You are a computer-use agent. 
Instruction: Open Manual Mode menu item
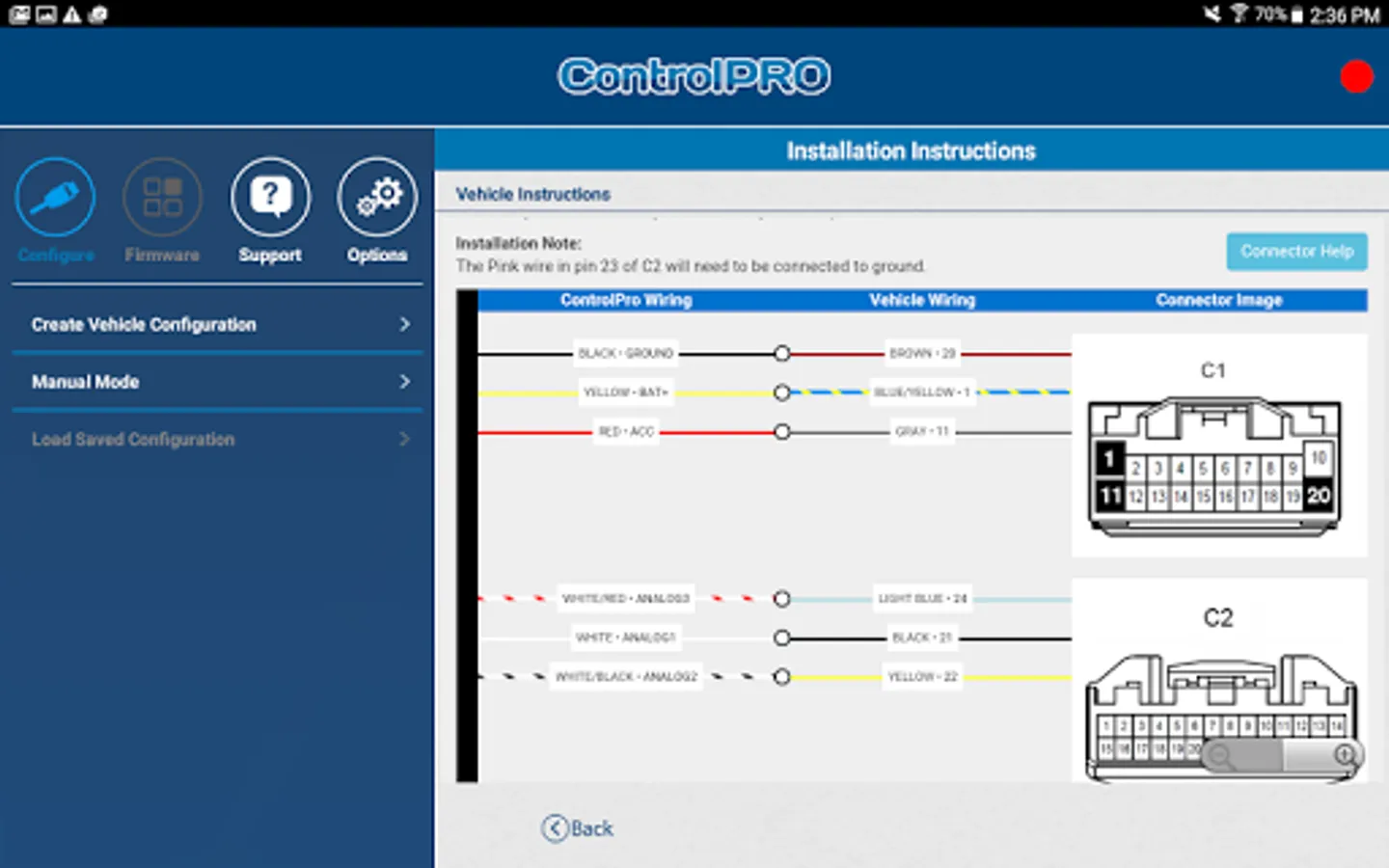[217, 382]
